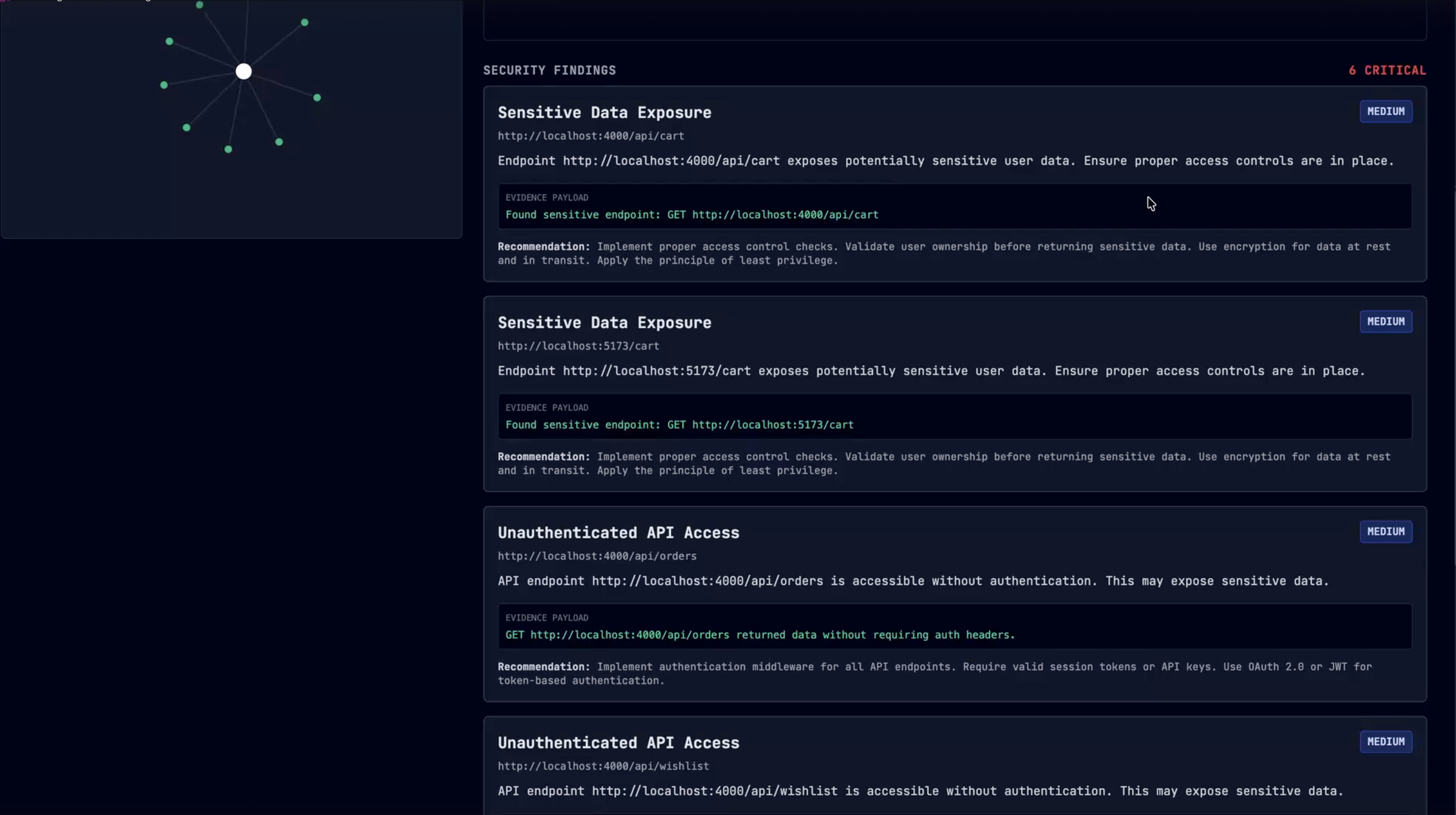Select the lowest green graph node
The height and width of the screenshot is (815, 1456).
(x=228, y=149)
